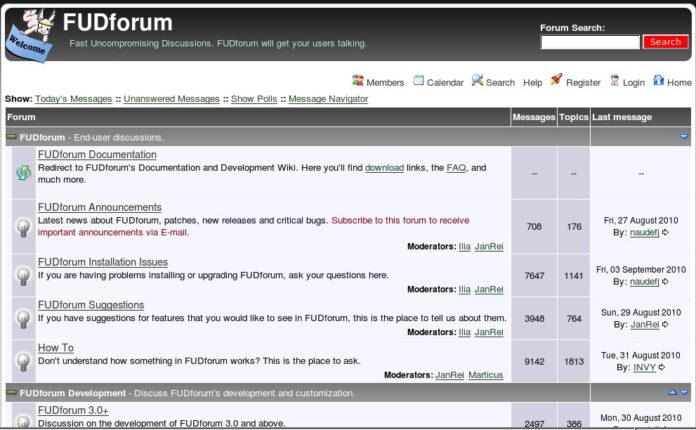Click topic count 1813 for How To
The height and width of the screenshot is (430, 696).
574,362
